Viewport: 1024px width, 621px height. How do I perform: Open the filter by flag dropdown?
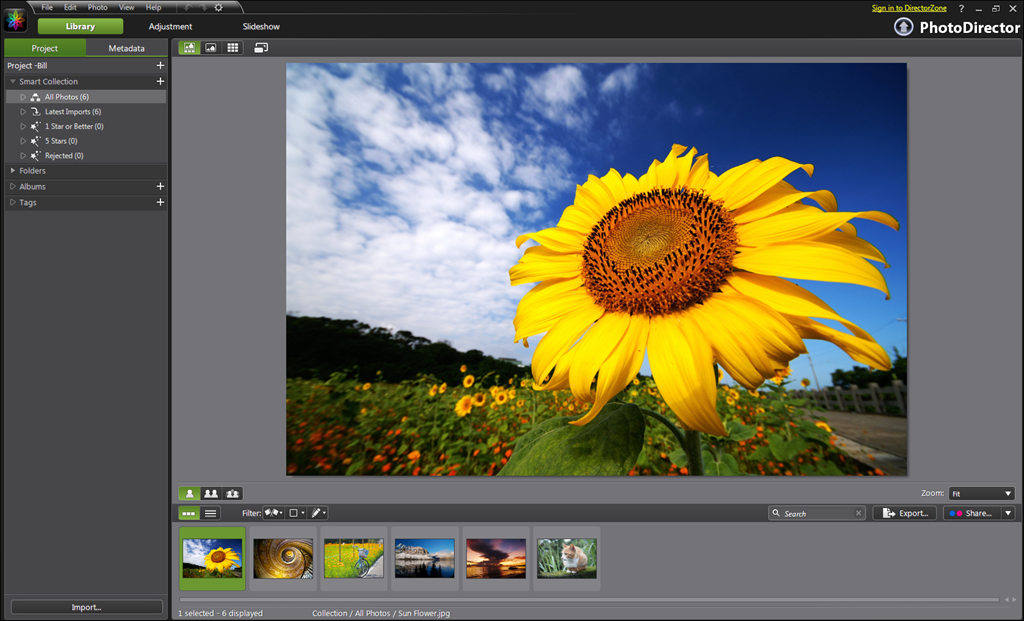pyautogui.click(x=273, y=513)
